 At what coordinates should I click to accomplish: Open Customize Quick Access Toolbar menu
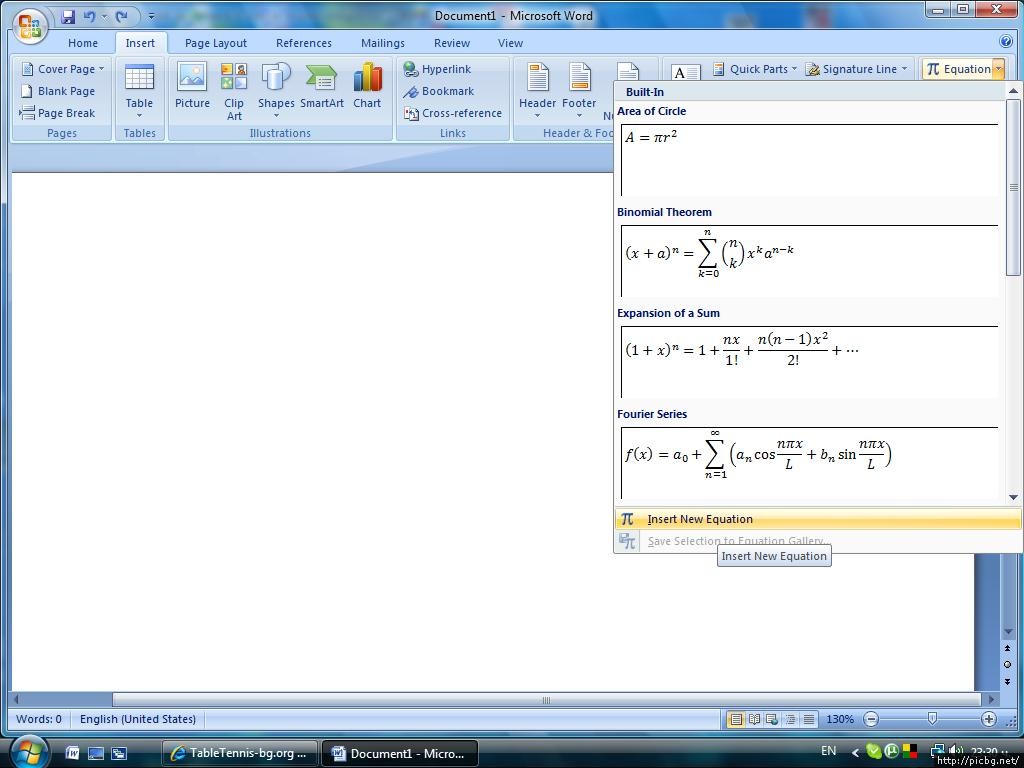152,16
